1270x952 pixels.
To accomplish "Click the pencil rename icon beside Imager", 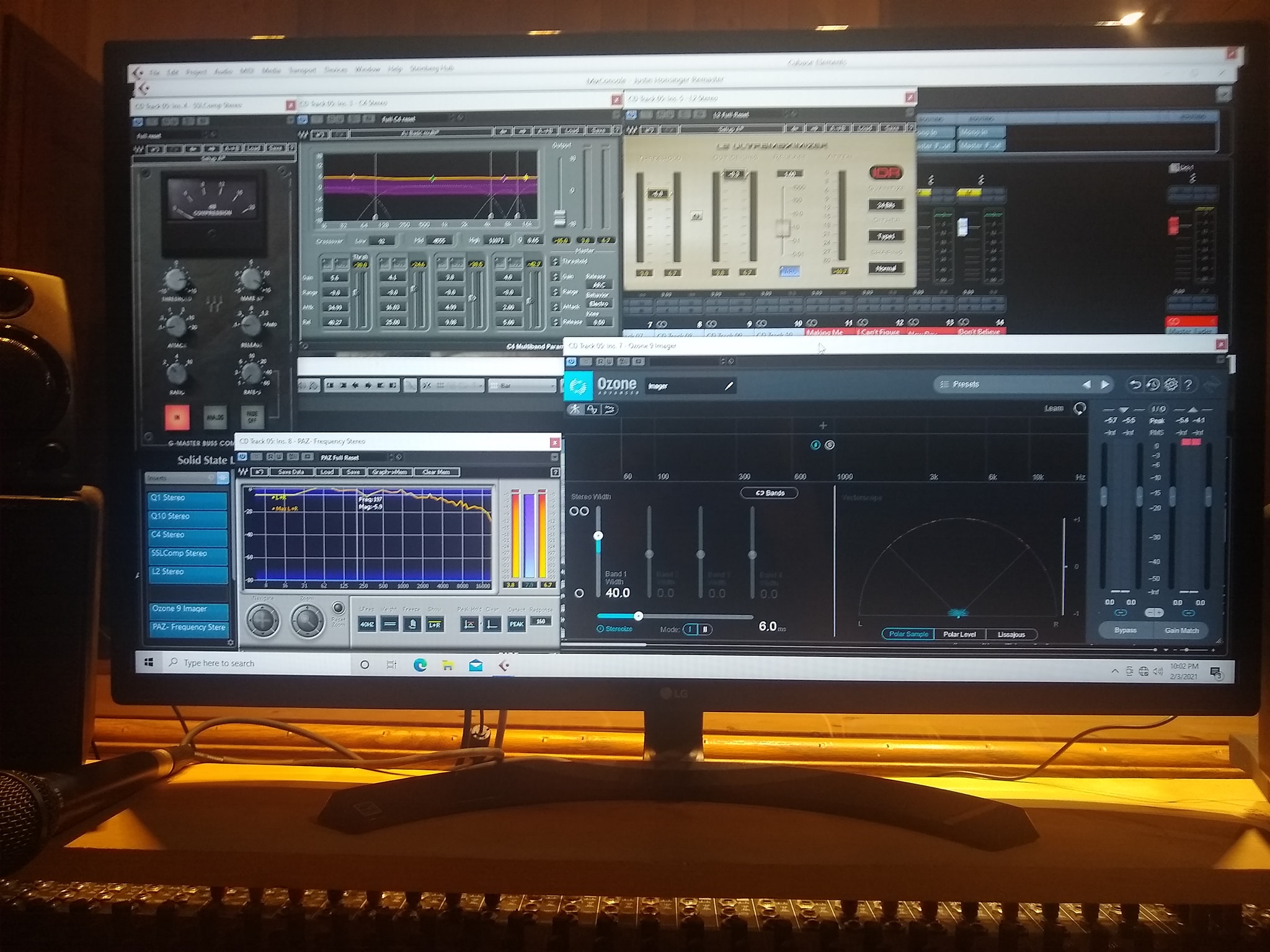I will 729,386.
